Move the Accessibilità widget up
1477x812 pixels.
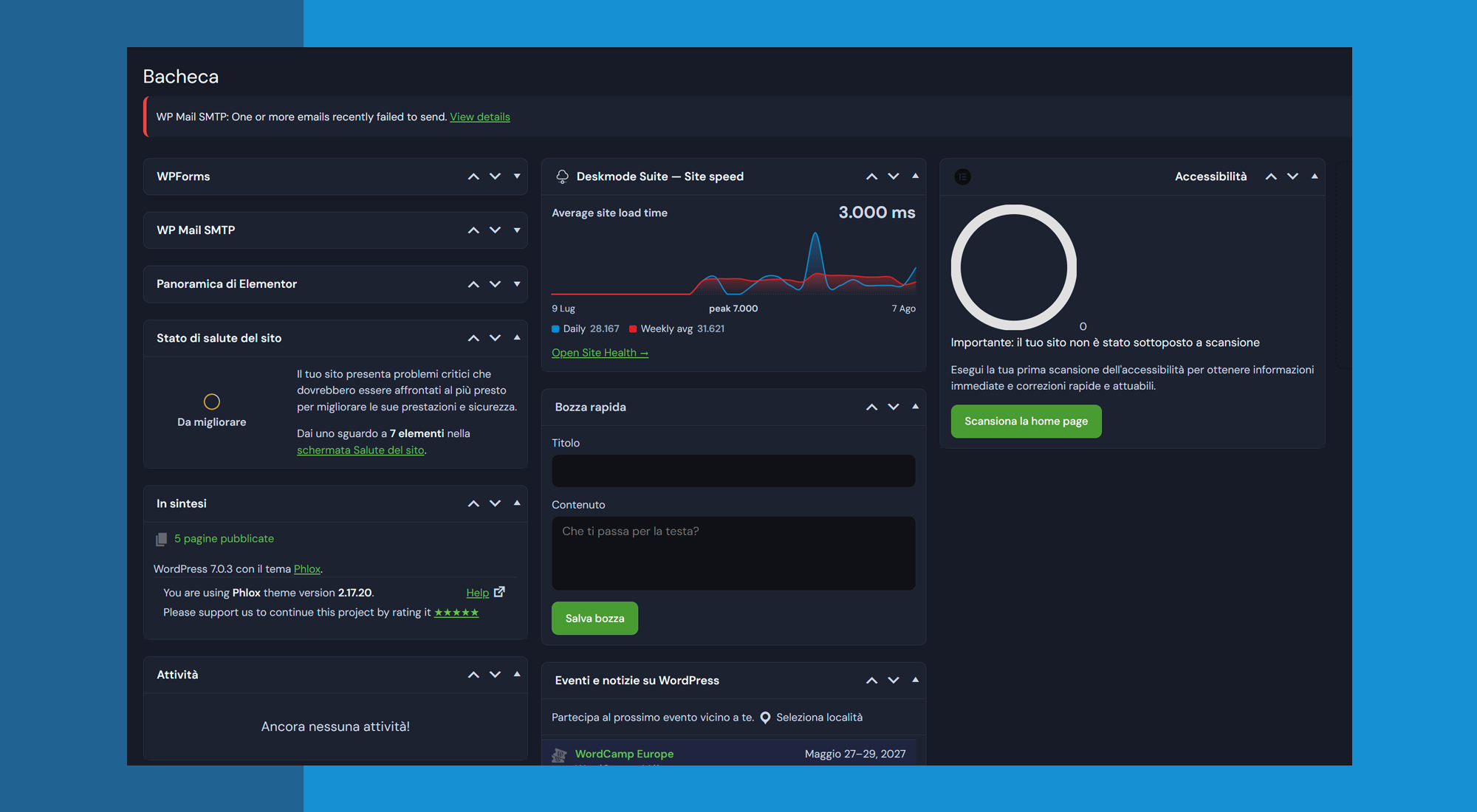(x=1271, y=176)
